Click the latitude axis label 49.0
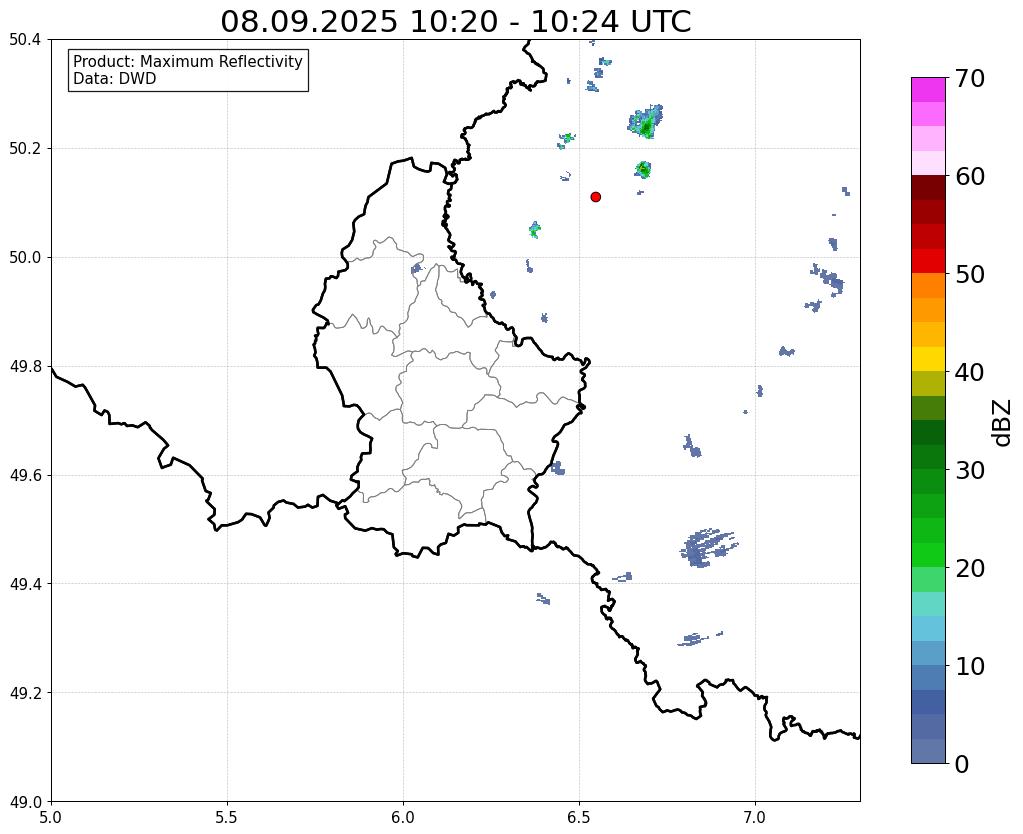1023x834 pixels. pyautogui.click(x=25, y=801)
